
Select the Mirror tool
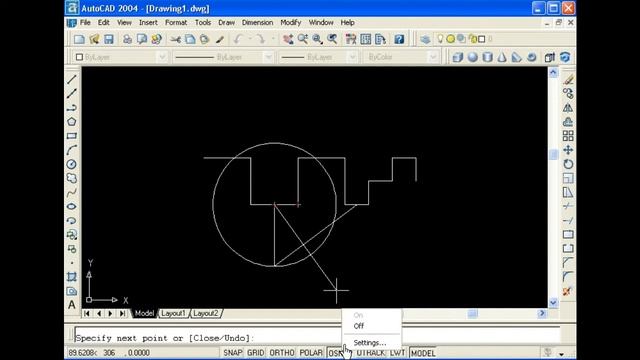(568, 108)
